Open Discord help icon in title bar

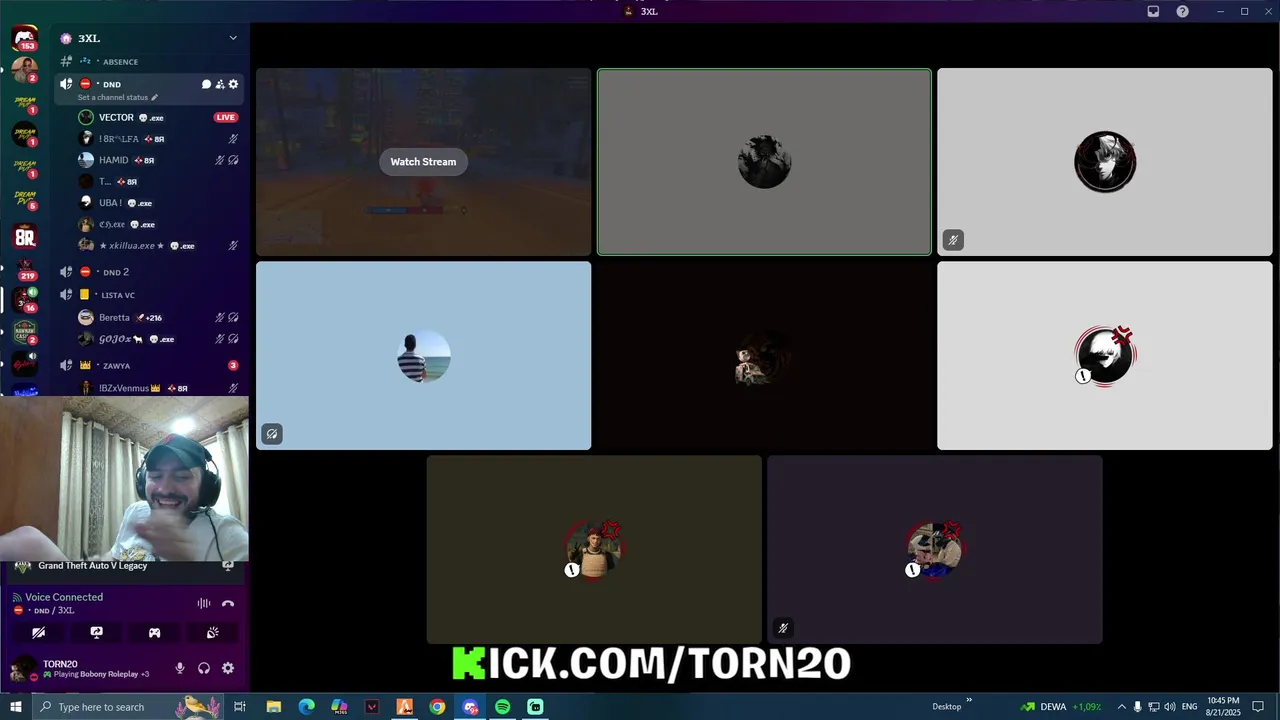[x=1183, y=11]
